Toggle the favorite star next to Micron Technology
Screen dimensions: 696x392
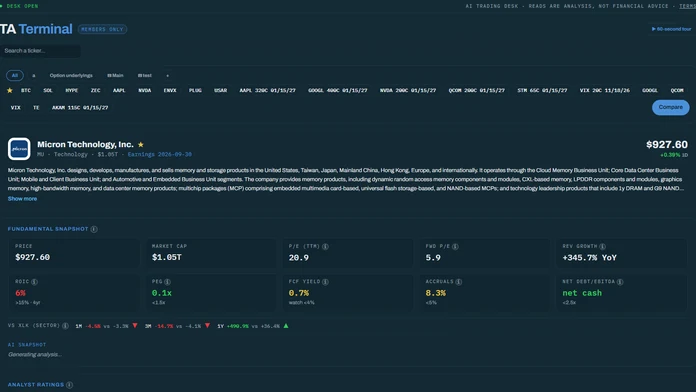point(141,145)
